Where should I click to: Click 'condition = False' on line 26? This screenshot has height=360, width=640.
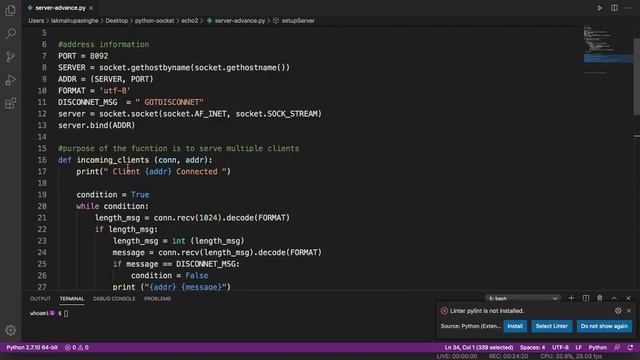click(x=169, y=276)
